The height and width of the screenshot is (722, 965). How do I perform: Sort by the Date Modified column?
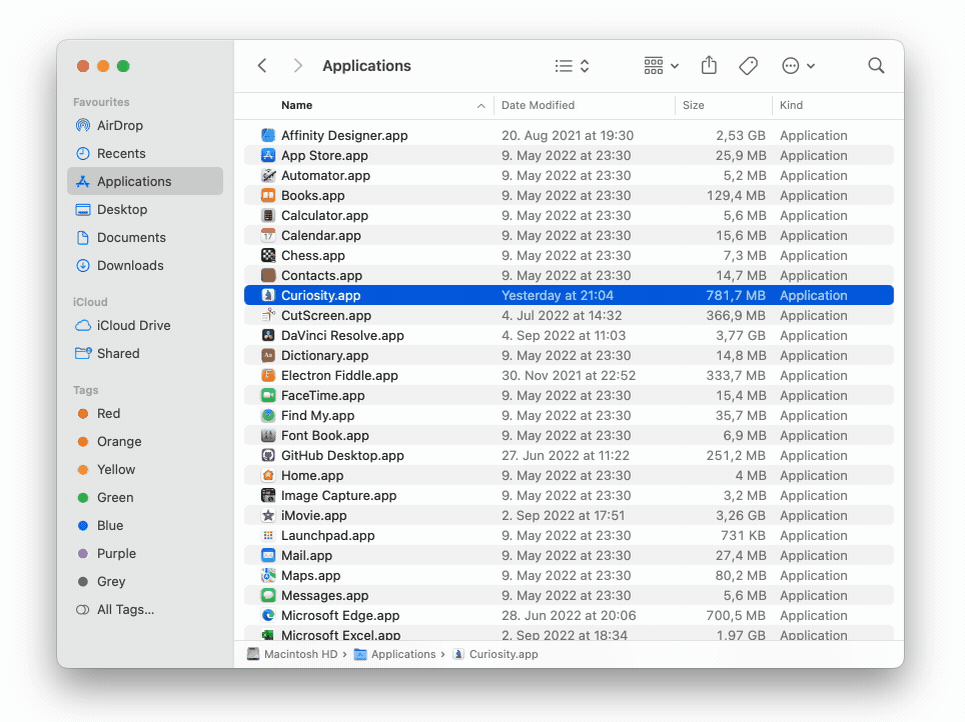[538, 105]
